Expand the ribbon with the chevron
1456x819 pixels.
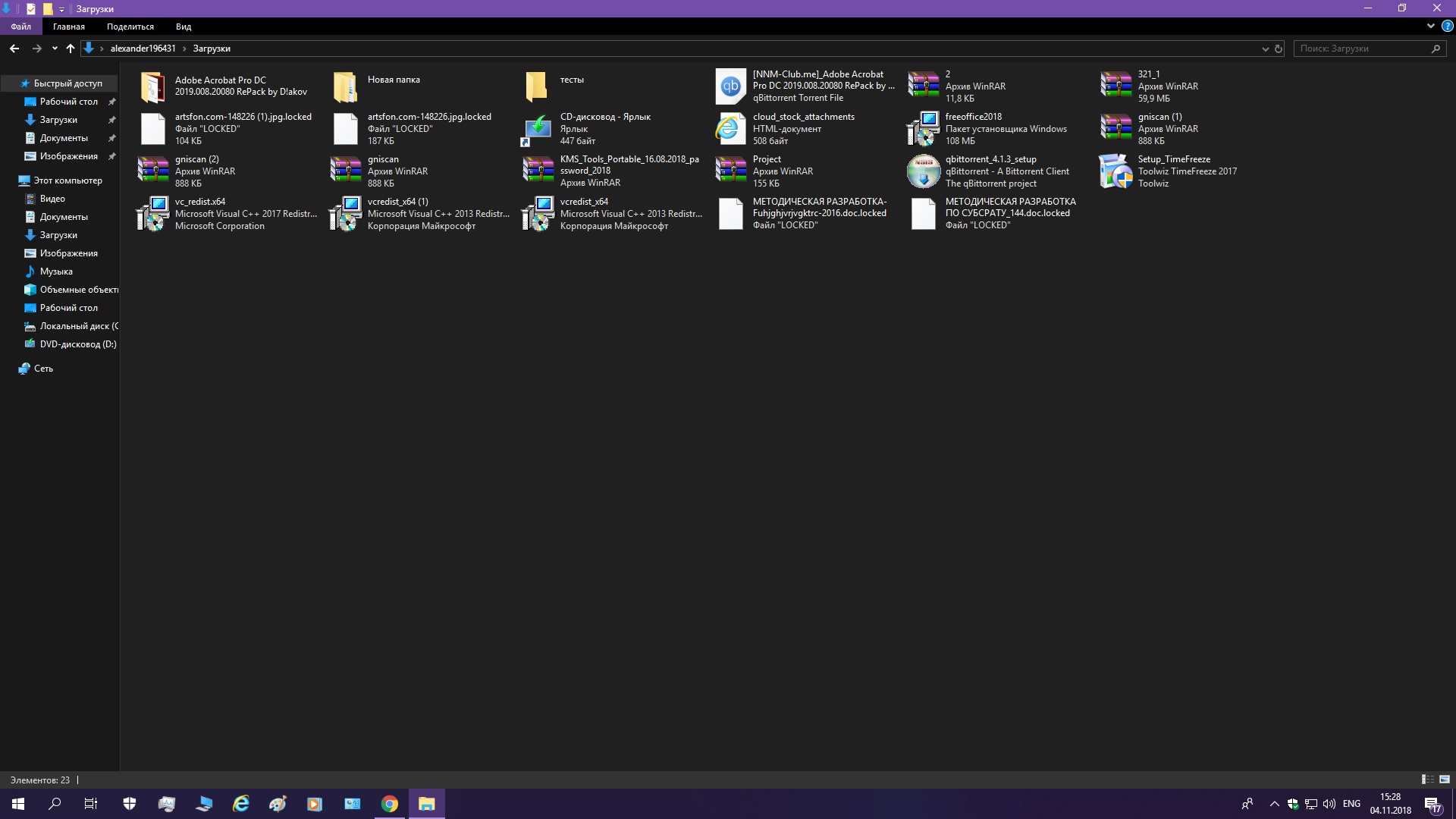1431,26
